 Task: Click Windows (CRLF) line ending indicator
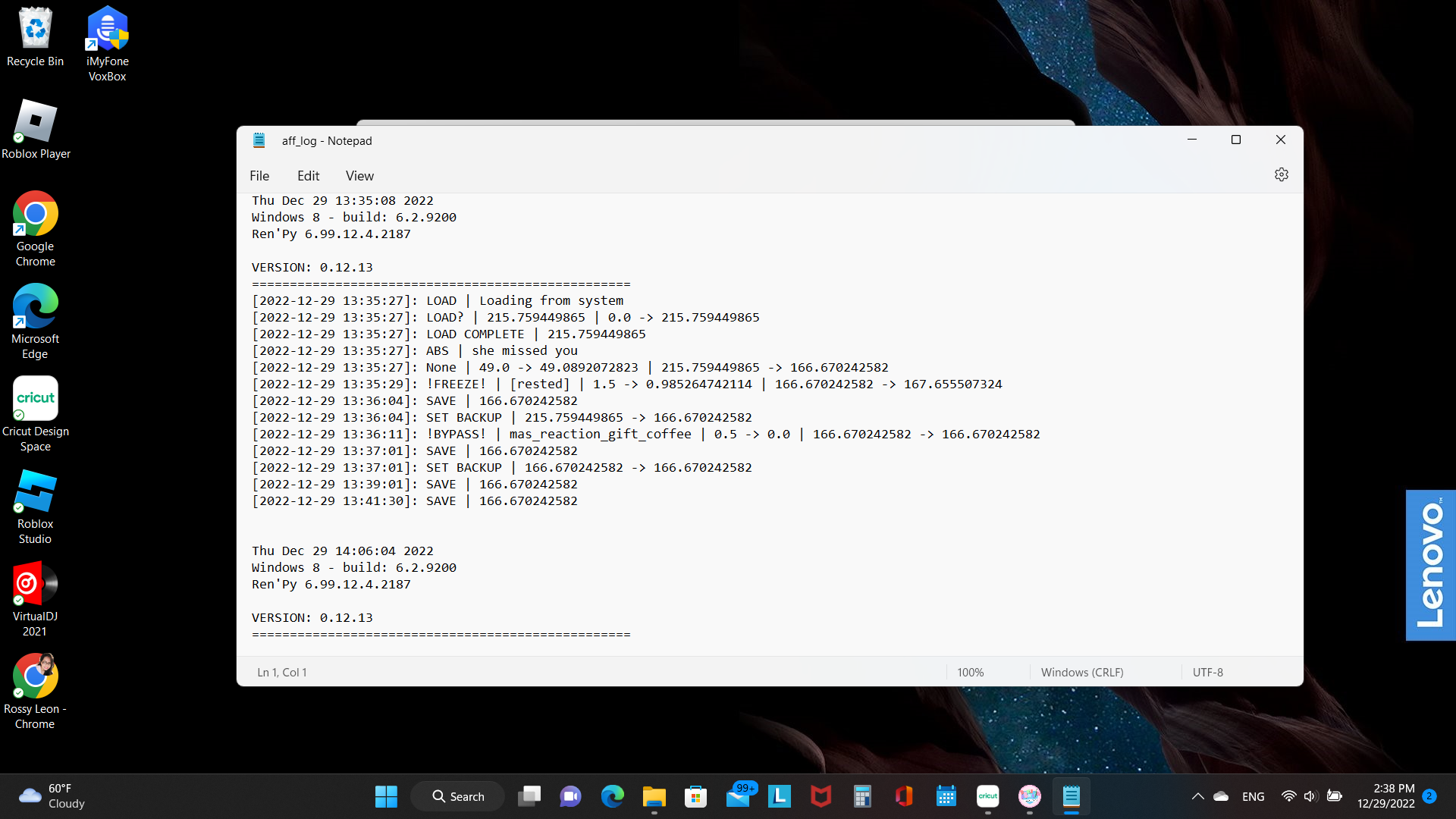click(x=1081, y=673)
